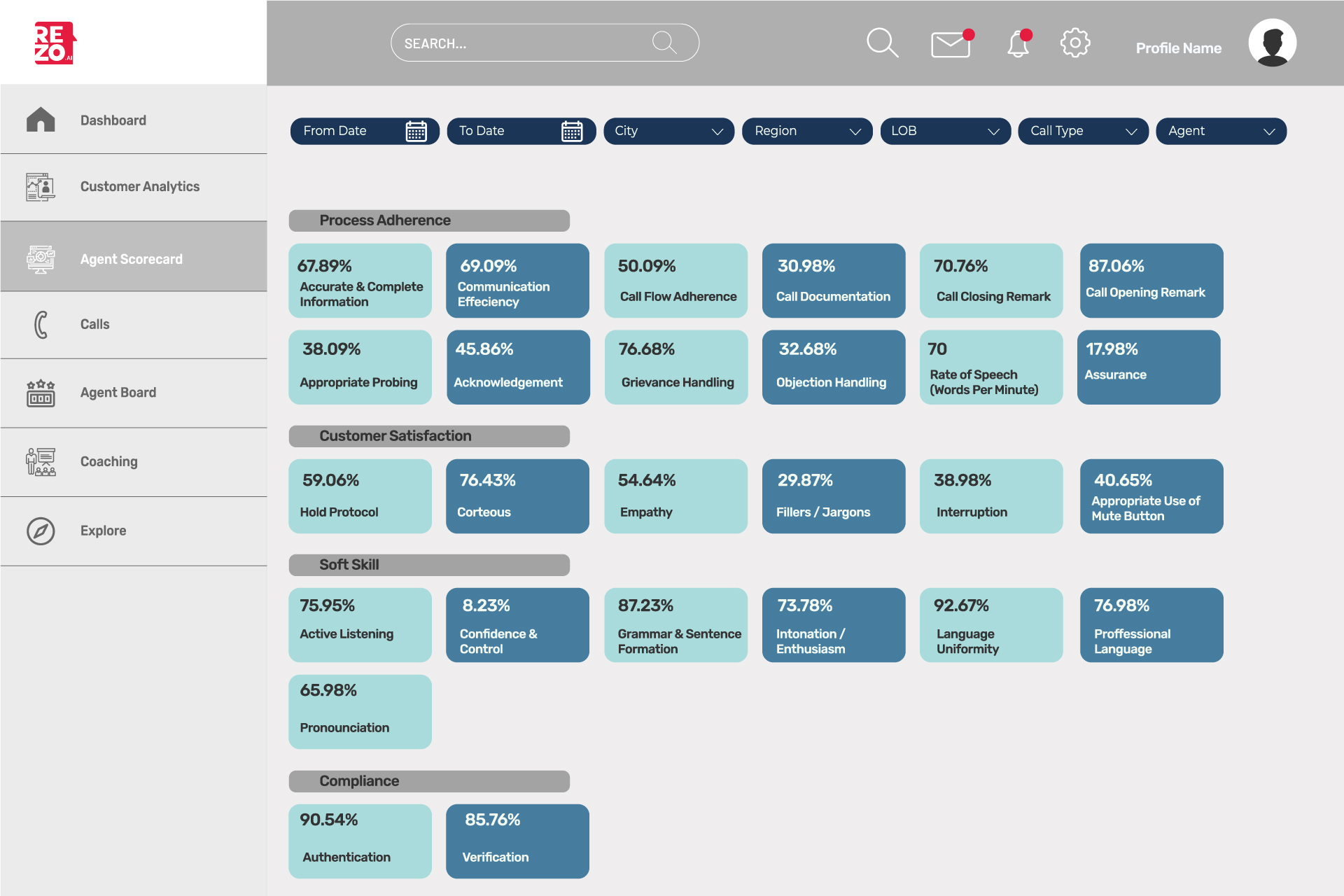
Task: Select the Authentication compliance tile
Action: [x=360, y=841]
